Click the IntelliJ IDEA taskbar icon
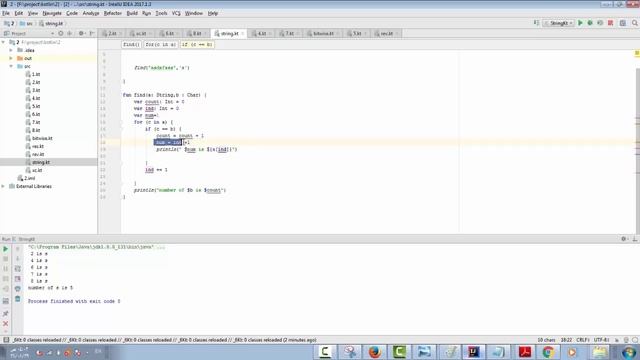Viewport: 640px width, 360px height. [x=473, y=351]
